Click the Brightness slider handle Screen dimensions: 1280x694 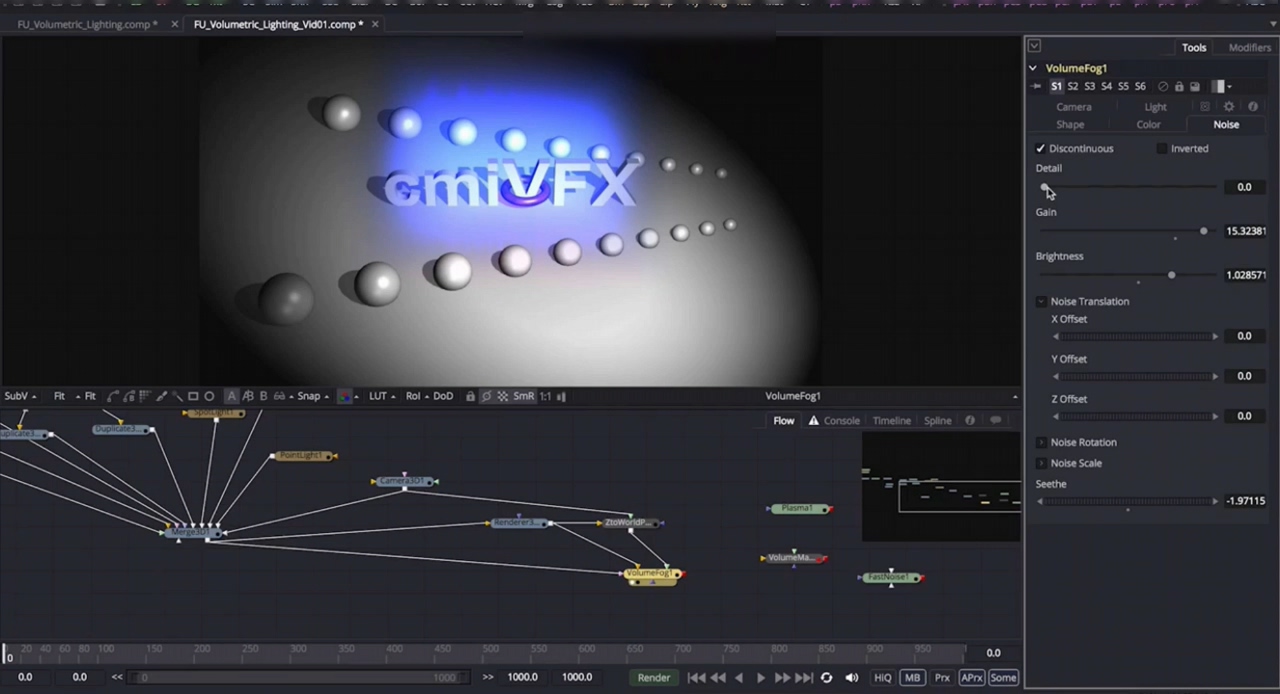click(x=1171, y=275)
